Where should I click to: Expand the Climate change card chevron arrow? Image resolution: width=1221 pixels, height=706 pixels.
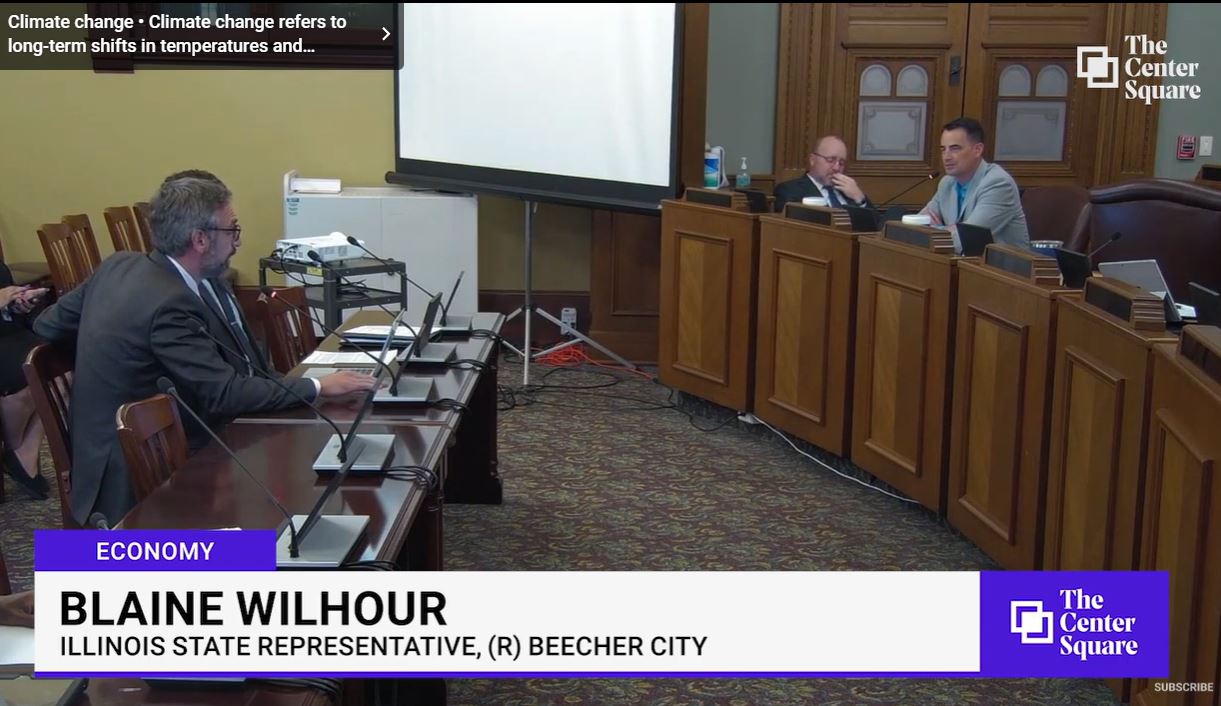coord(386,34)
